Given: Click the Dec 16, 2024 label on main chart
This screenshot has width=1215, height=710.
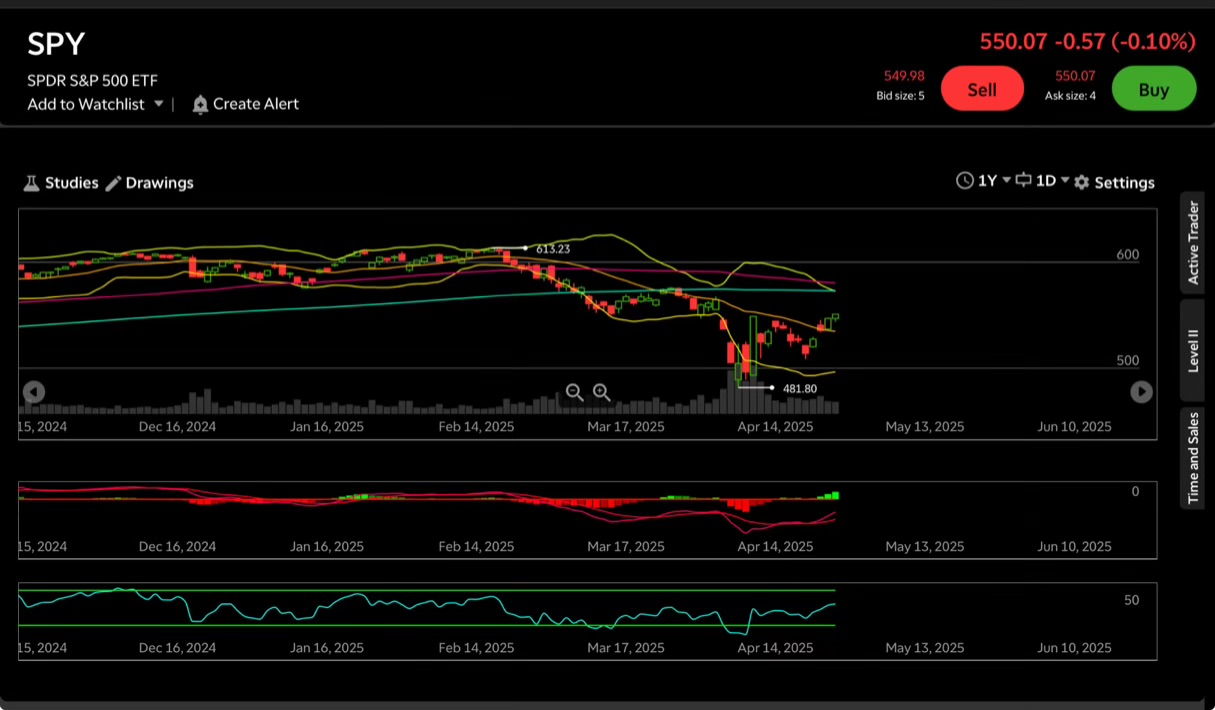Looking at the screenshot, I should (x=177, y=426).
